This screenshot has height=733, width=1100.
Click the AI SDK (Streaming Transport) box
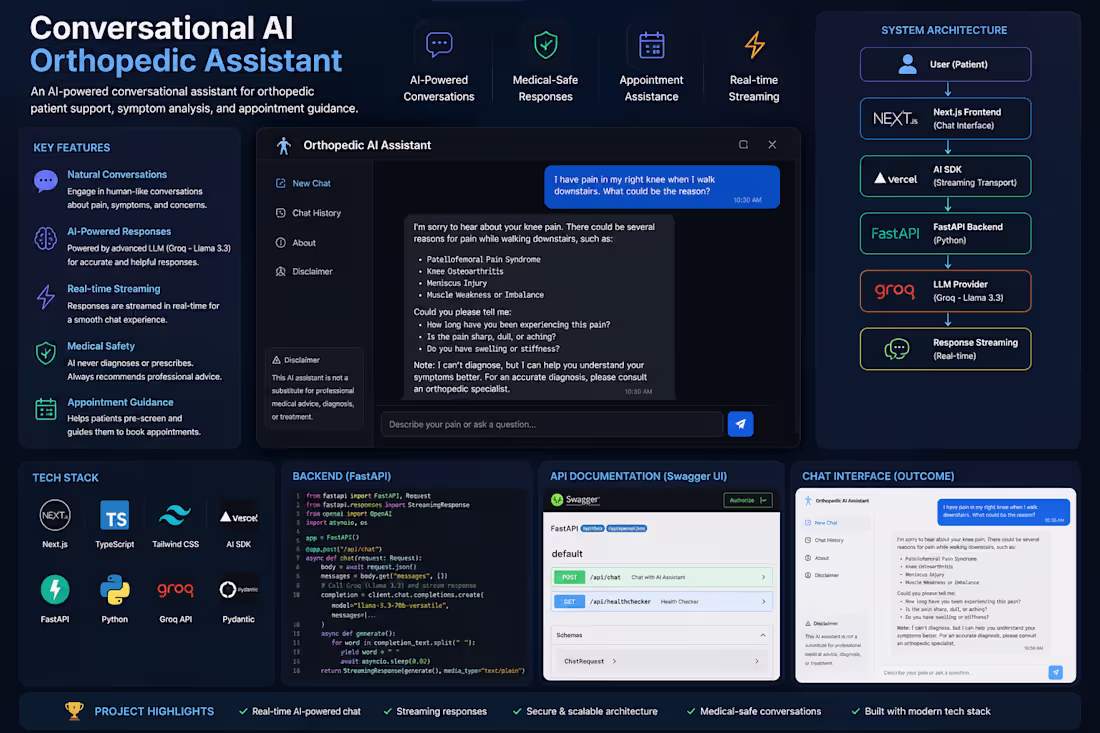(x=946, y=176)
